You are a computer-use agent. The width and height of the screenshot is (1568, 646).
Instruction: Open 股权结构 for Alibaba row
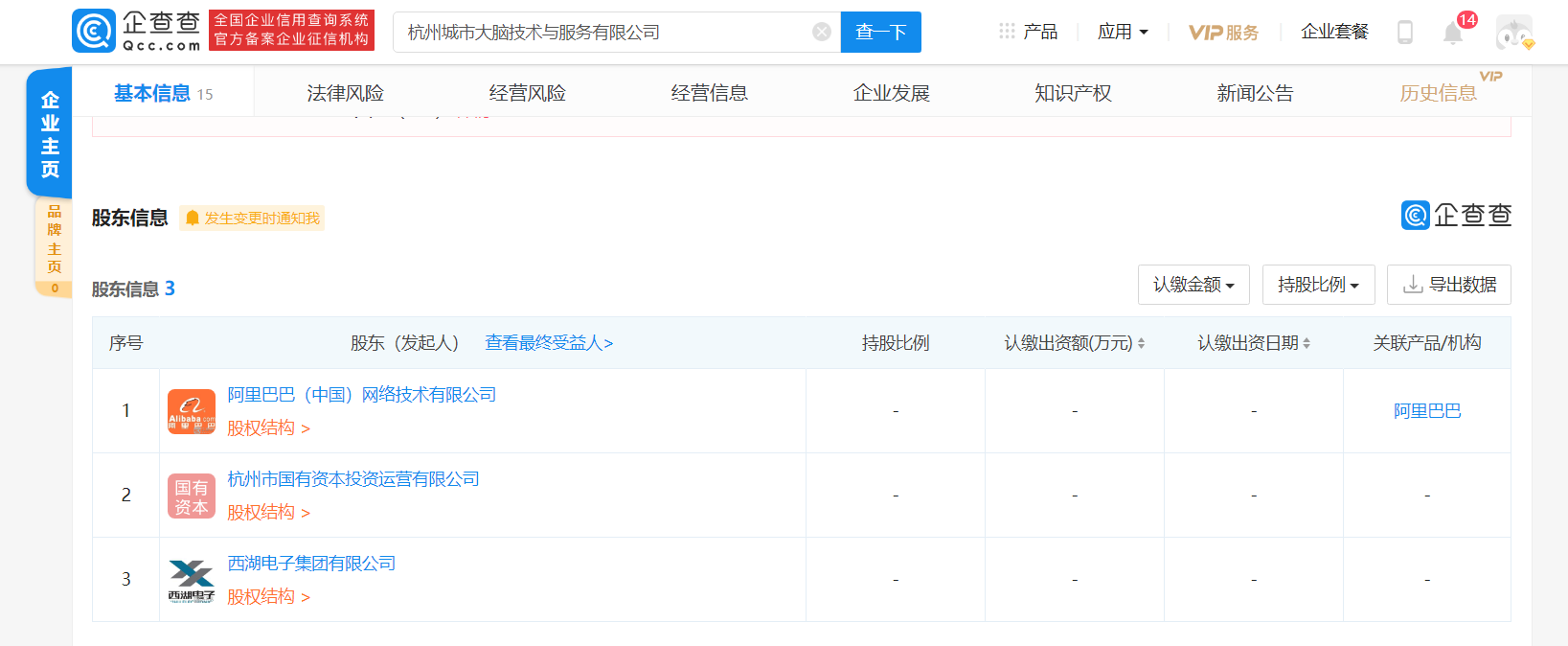point(268,428)
